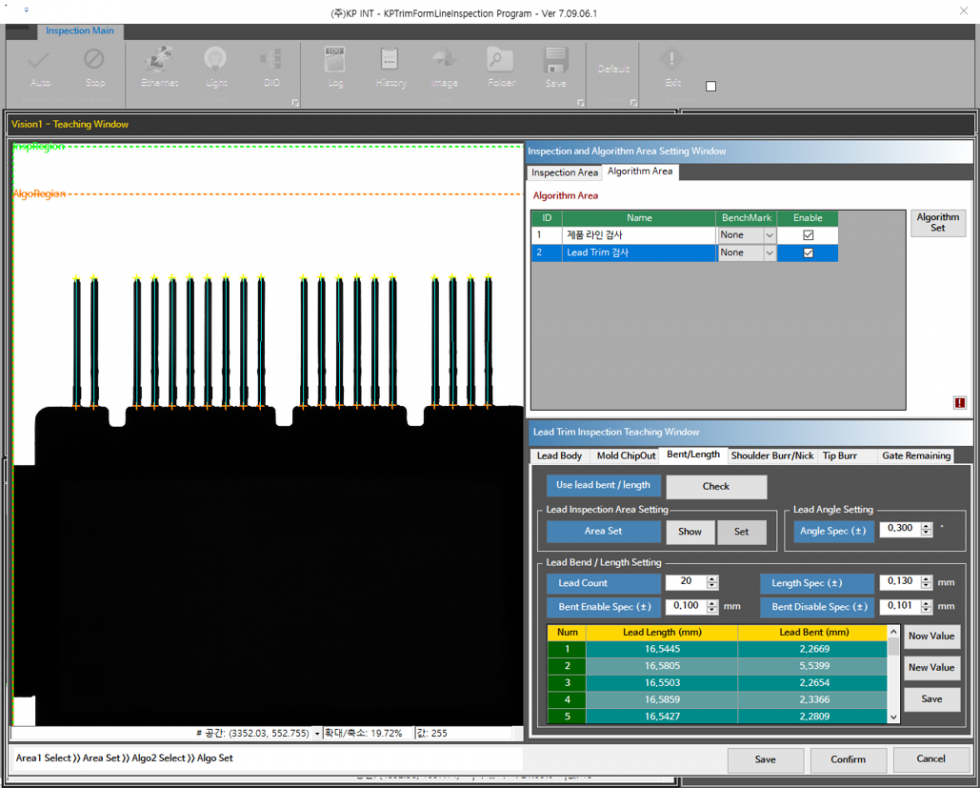Click the bottom Save button
Image resolution: width=980 pixels, height=788 pixels.
pyautogui.click(x=765, y=760)
